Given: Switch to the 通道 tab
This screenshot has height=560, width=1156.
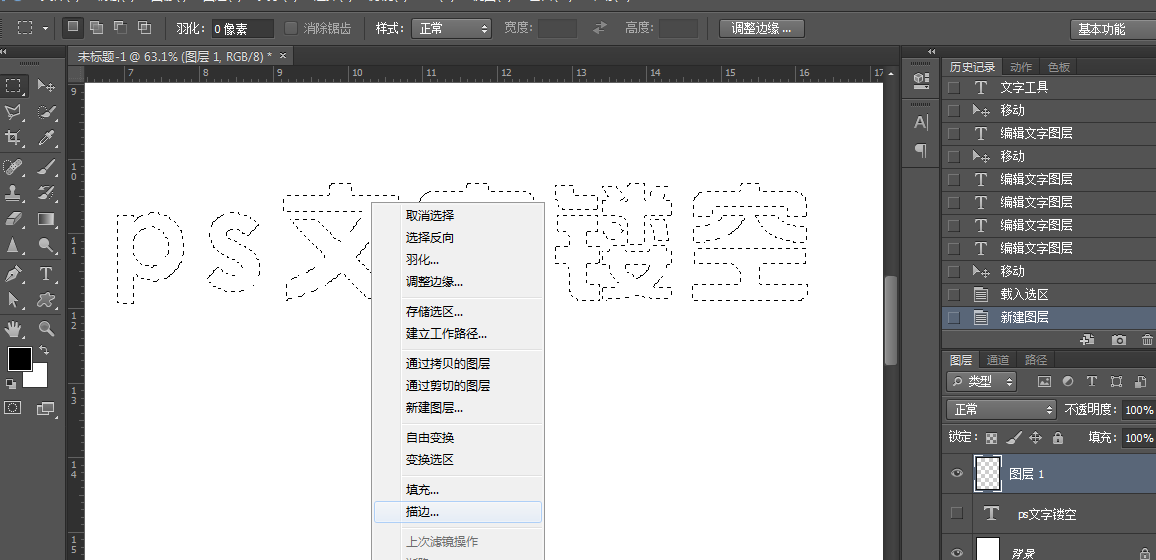Looking at the screenshot, I should [997, 360].
